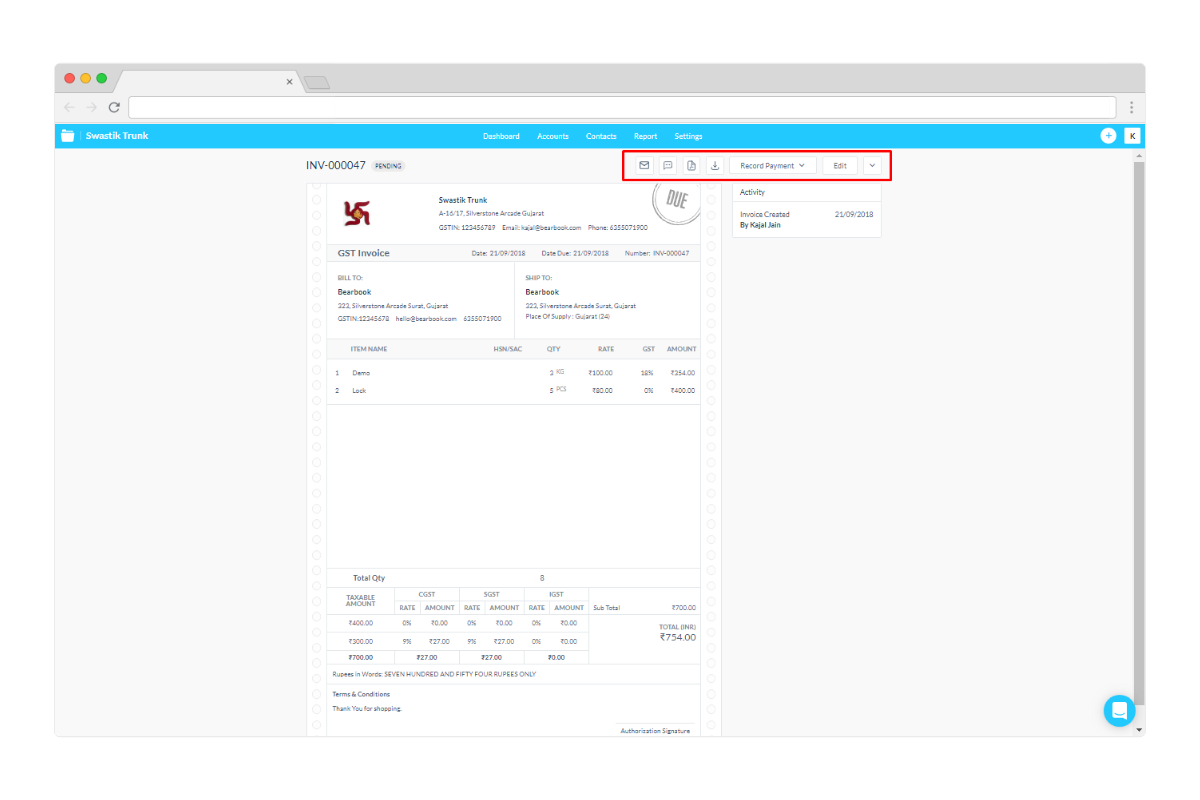This screenshot has width=1200, height=800.
Task: Click the Swastik Trunk folder icon
Action: click(68, 136)
